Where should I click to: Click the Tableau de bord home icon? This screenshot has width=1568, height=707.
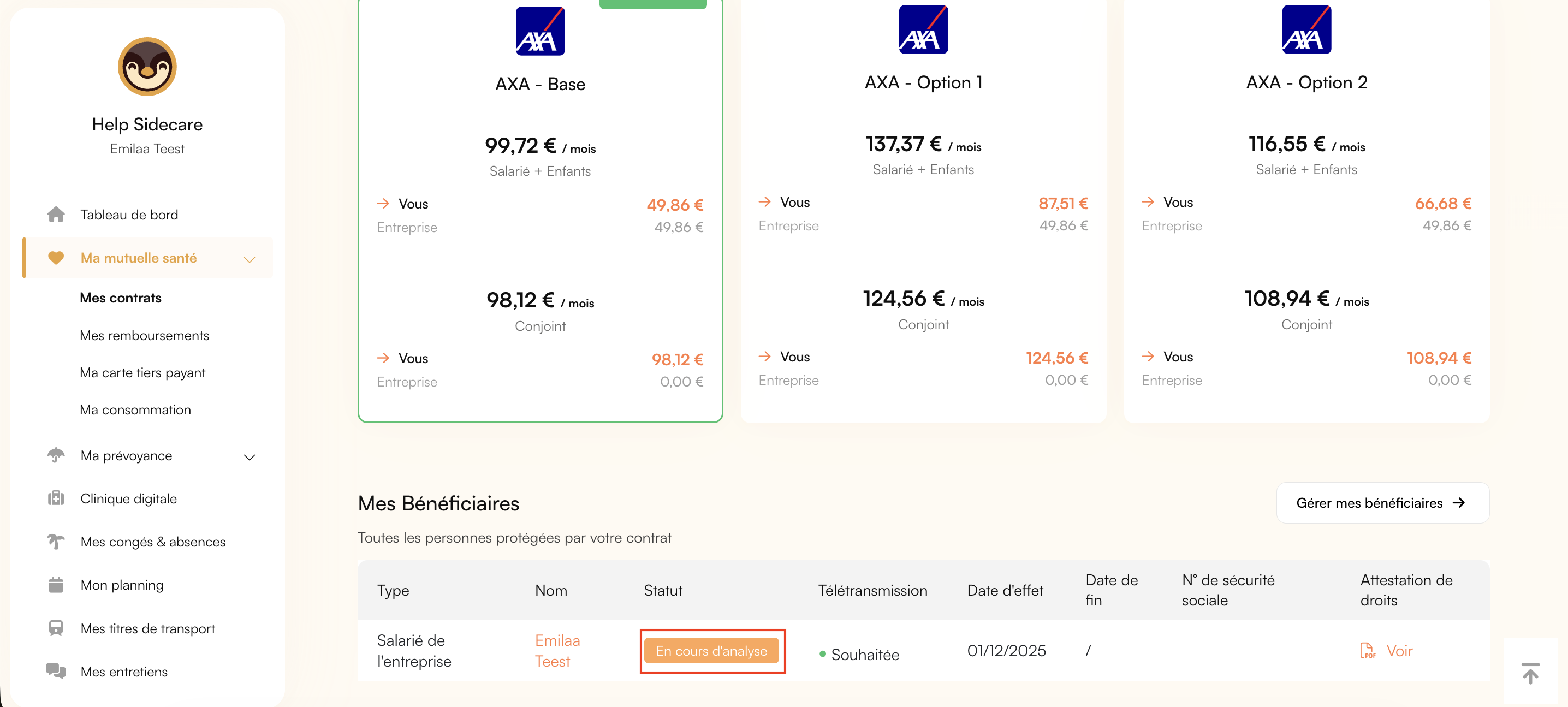[56, 214]
